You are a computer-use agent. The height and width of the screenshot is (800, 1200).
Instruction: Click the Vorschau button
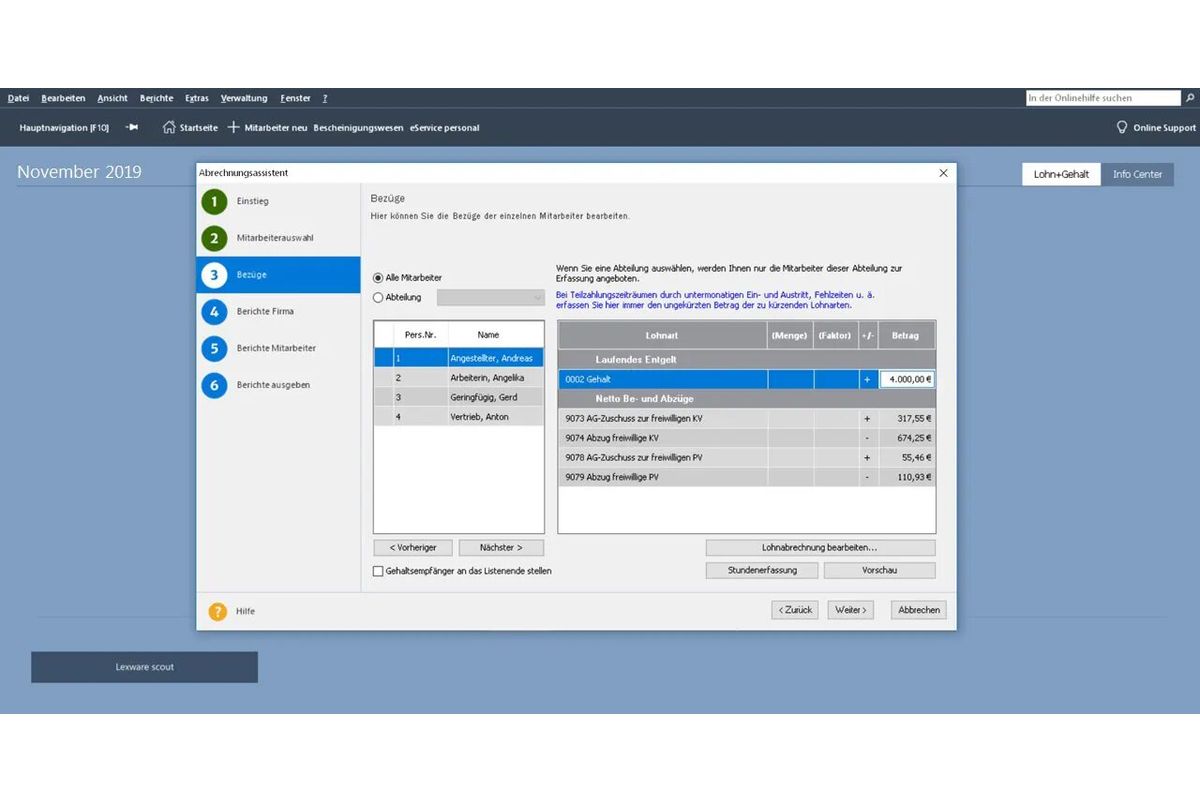[879, 571]
